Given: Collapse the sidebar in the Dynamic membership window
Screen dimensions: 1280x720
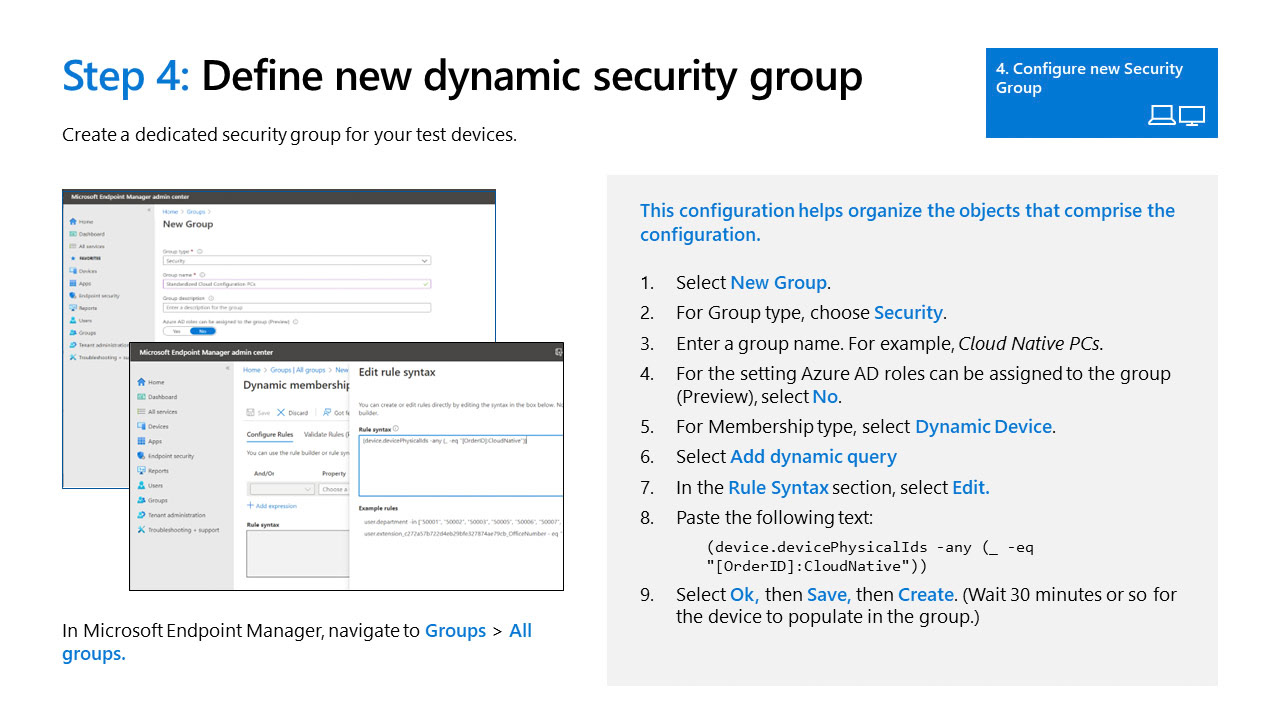Looking at the screenshot, I should coord(227,368).
